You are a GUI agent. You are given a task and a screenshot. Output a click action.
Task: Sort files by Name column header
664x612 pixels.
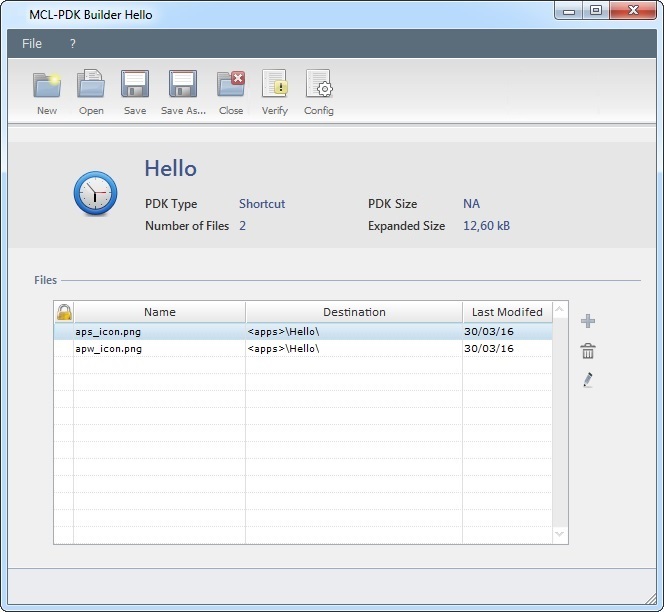point(159,312)
